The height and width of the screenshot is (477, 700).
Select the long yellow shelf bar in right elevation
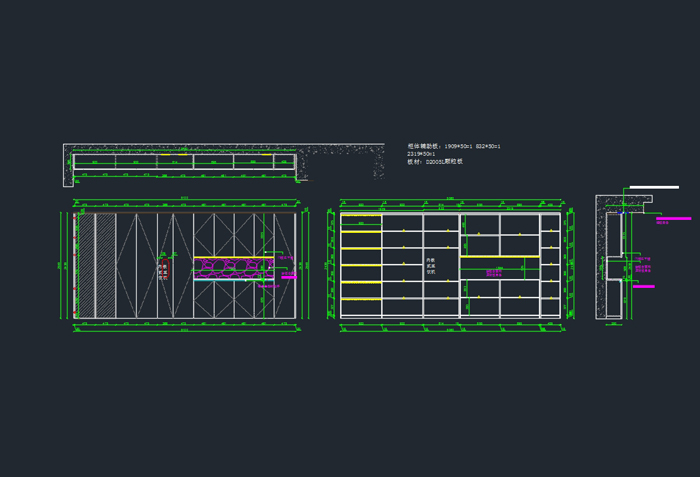click(x=500, y=256)
